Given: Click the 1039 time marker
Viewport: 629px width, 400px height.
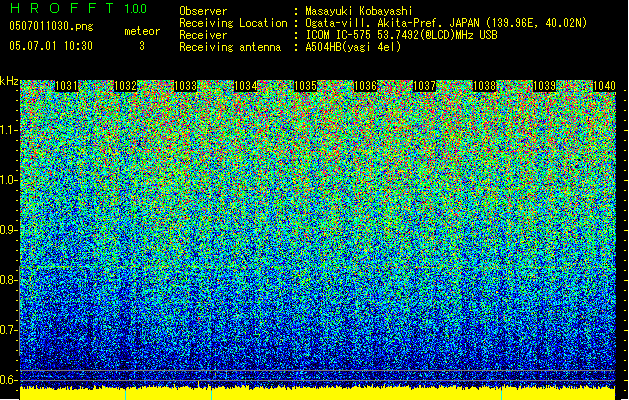Looking at the screenshot, I should pos(544,86).
